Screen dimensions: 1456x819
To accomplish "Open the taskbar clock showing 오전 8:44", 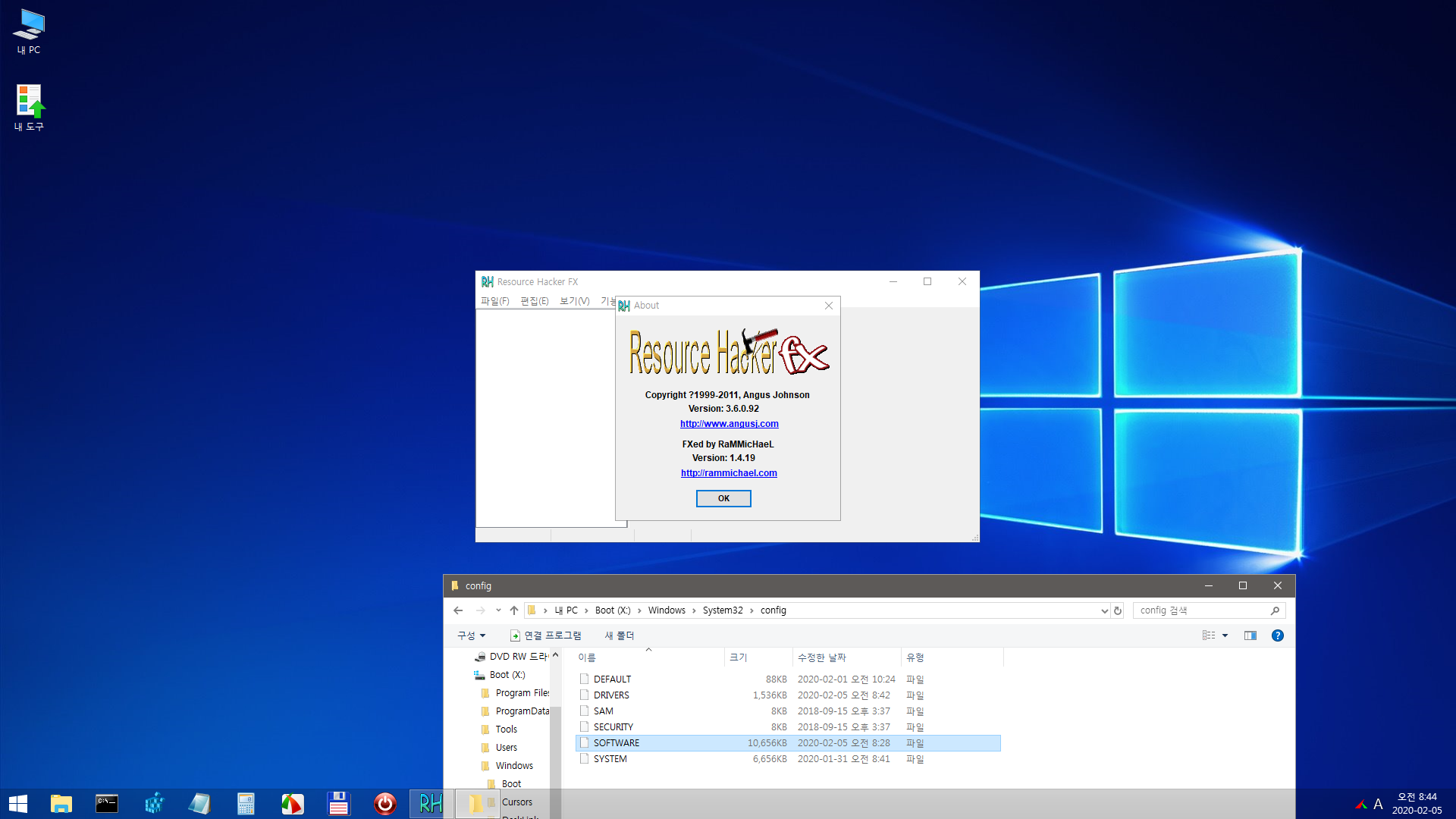I will 1417,804.
